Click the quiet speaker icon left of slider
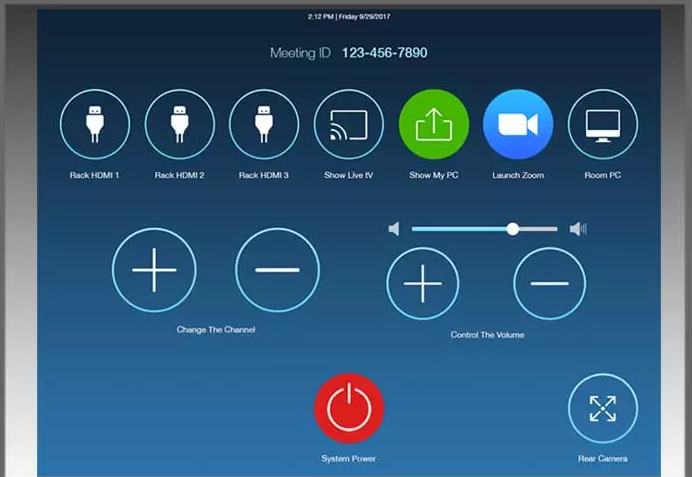Image resolution: width=692 pixels, height=477 pixels. point(394,229)
